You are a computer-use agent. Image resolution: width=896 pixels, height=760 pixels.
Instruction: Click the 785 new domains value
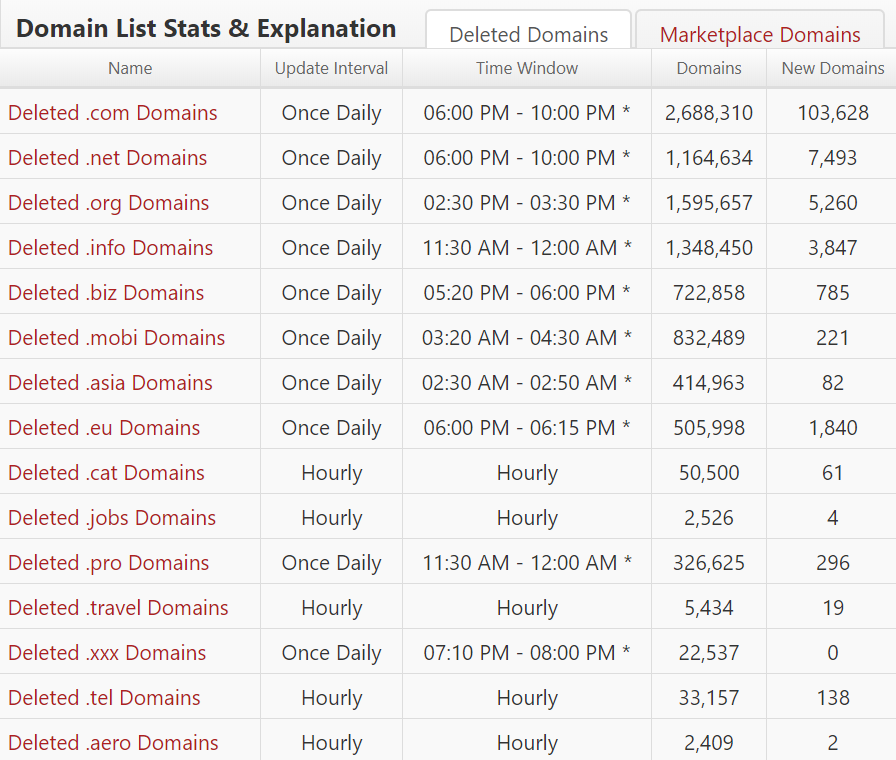pos(833,293)
